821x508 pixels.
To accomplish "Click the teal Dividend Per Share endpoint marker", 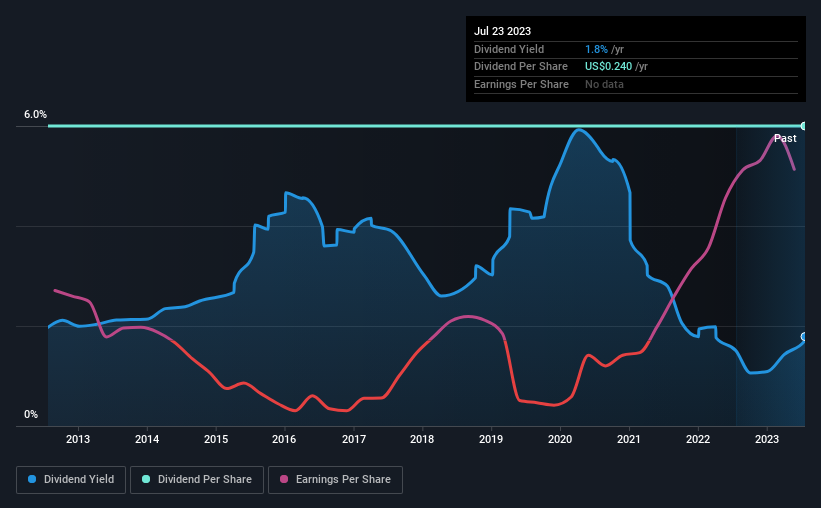I will [x=804, y=126].
